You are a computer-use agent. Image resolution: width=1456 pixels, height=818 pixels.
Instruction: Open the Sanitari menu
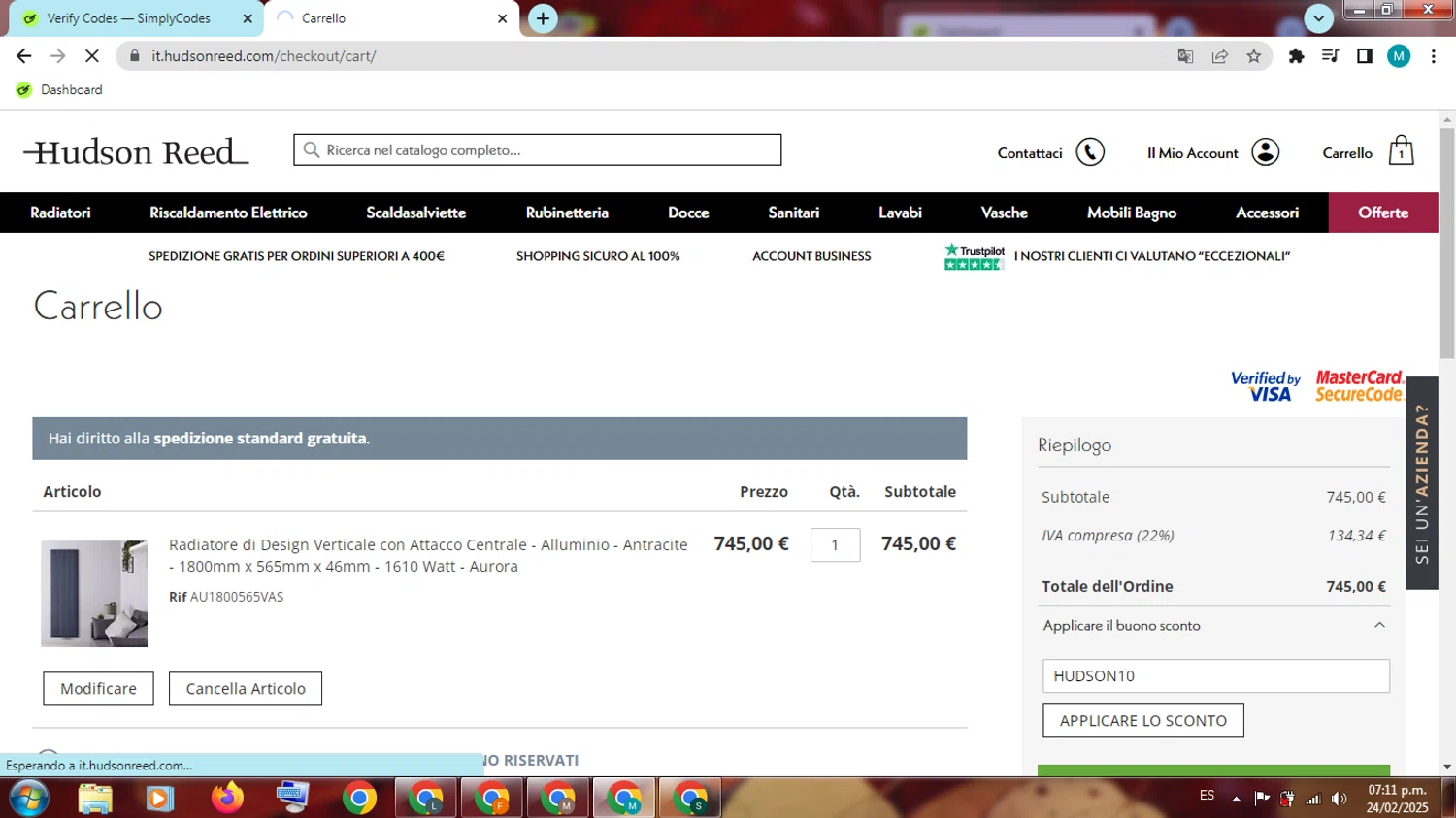pyautogui.click(x=794, y=213)
